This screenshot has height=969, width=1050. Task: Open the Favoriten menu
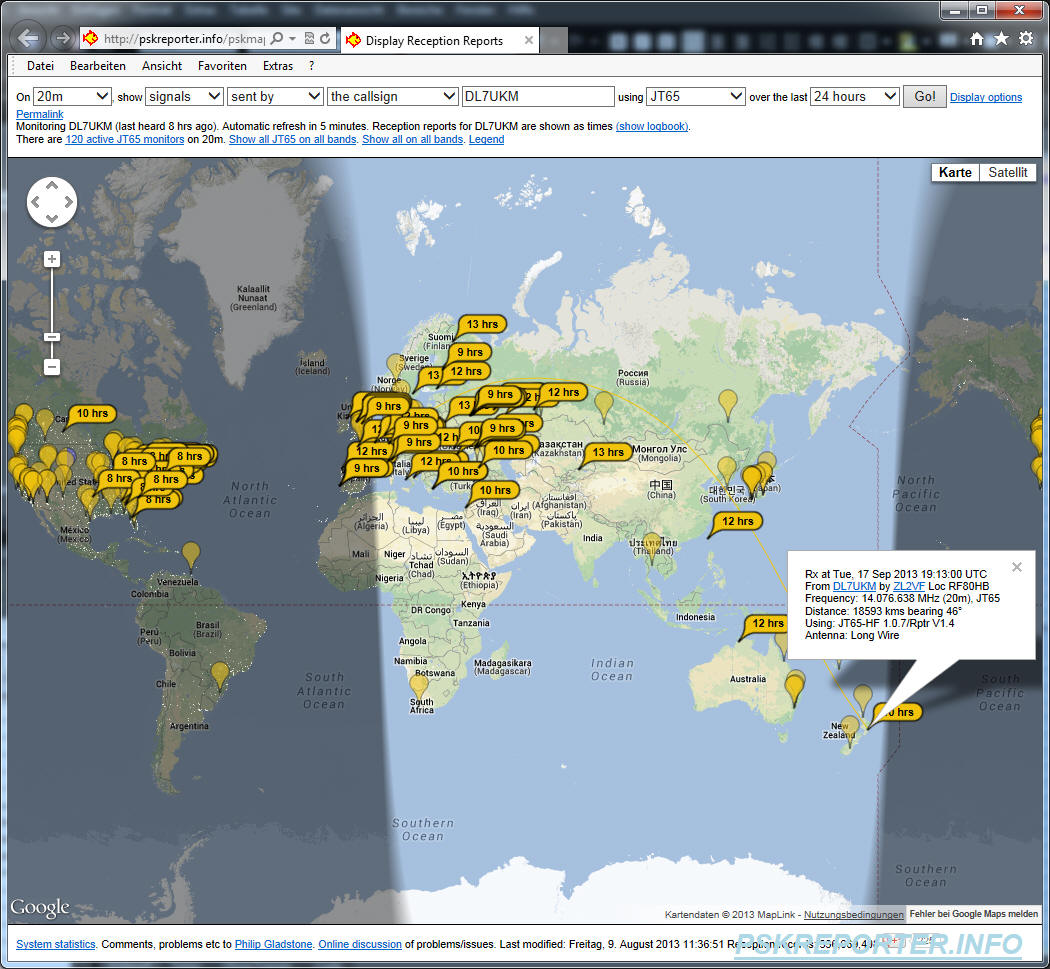click(222, 66)
